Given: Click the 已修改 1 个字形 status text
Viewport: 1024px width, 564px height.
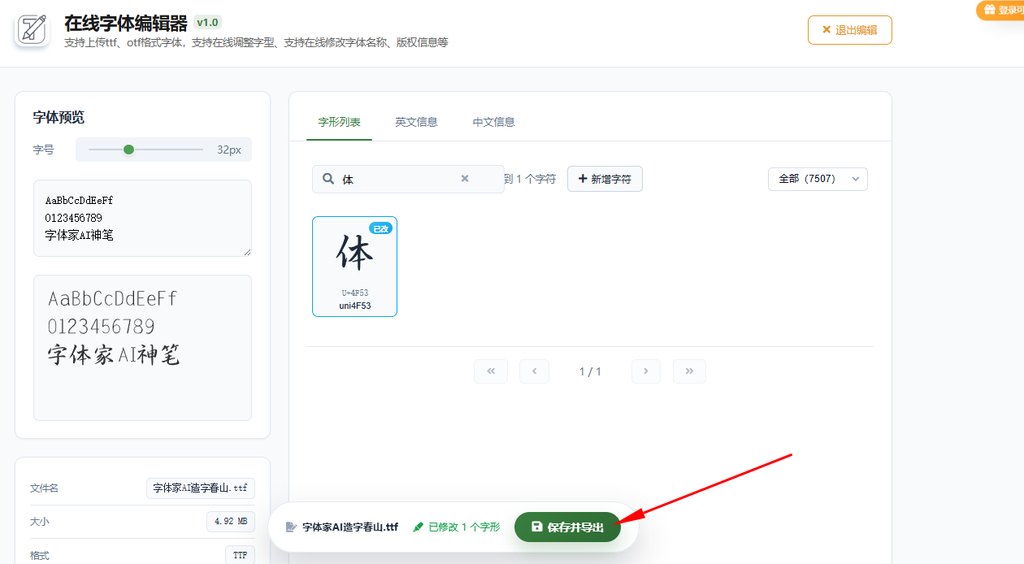Looking at the screenshot, I should tap(464, 527).
